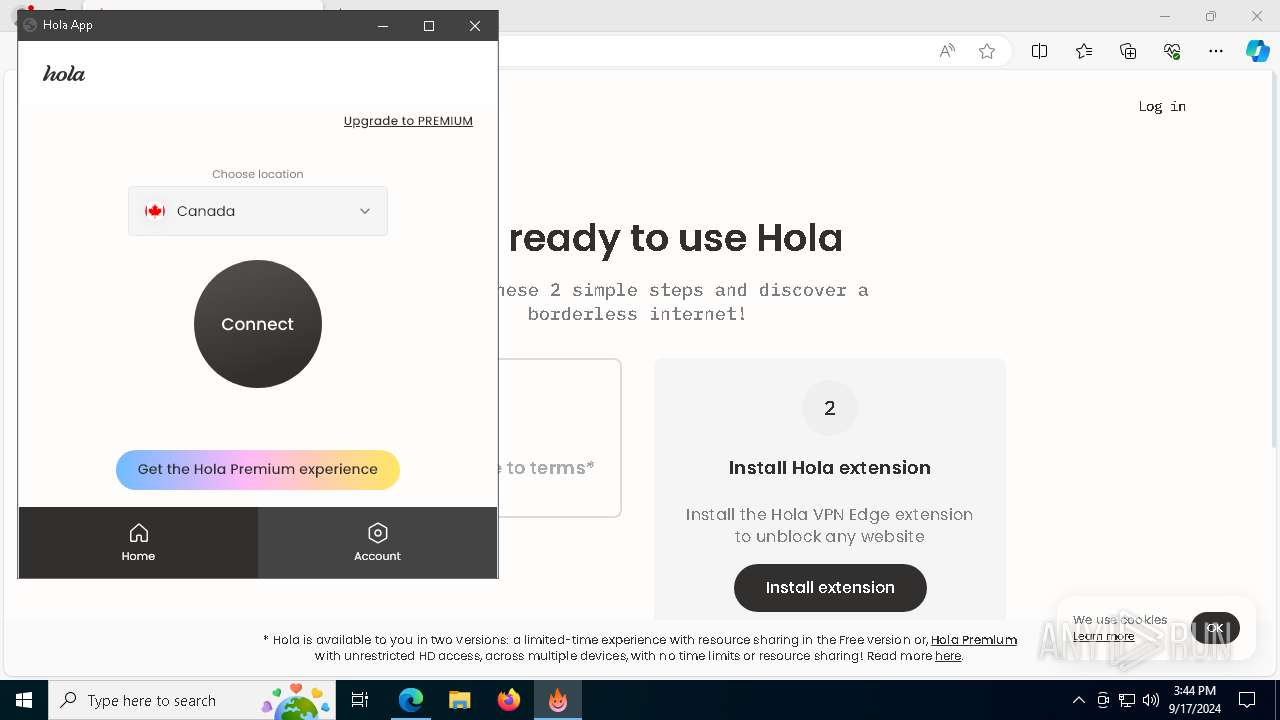
Task: Switch to the Home tab
Action: click(x=138, y=543)
